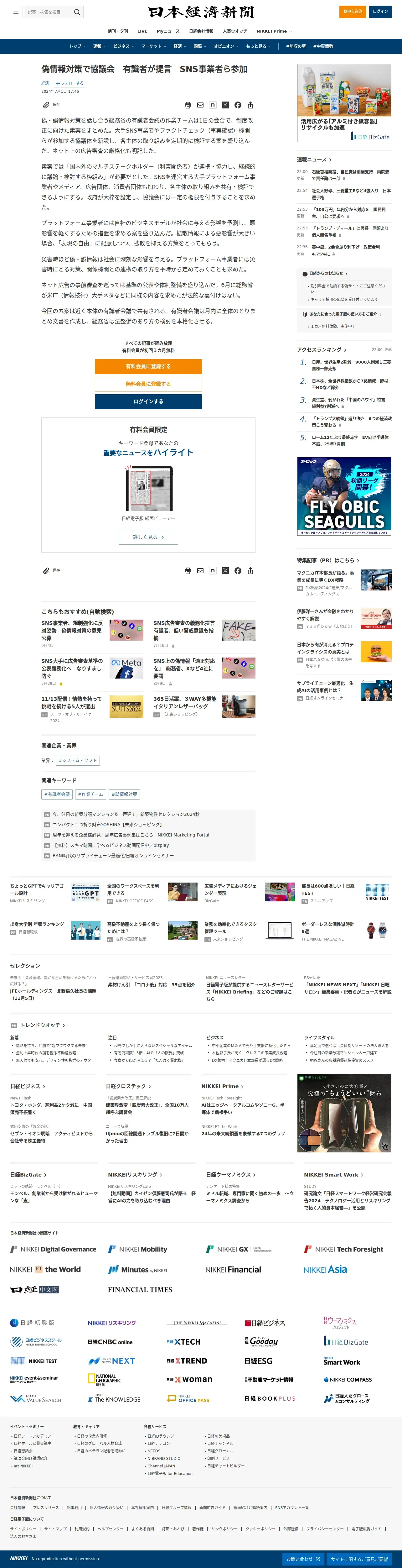Open NIKKEI Asia site logo
This screenshot has width=402, height=1568.
click(x=325, y=1269)
